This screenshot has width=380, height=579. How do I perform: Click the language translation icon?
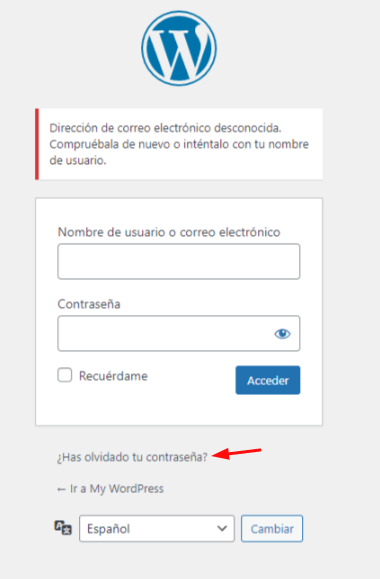click(63, 528)
